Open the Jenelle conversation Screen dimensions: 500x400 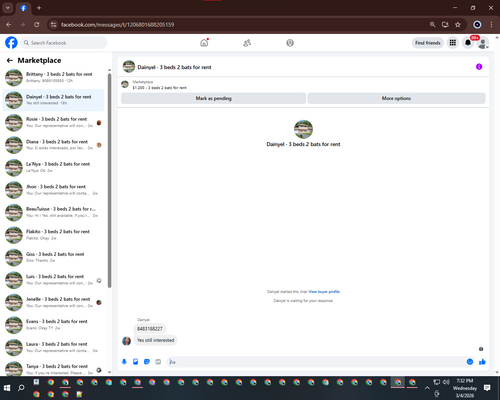pos(53,302)
